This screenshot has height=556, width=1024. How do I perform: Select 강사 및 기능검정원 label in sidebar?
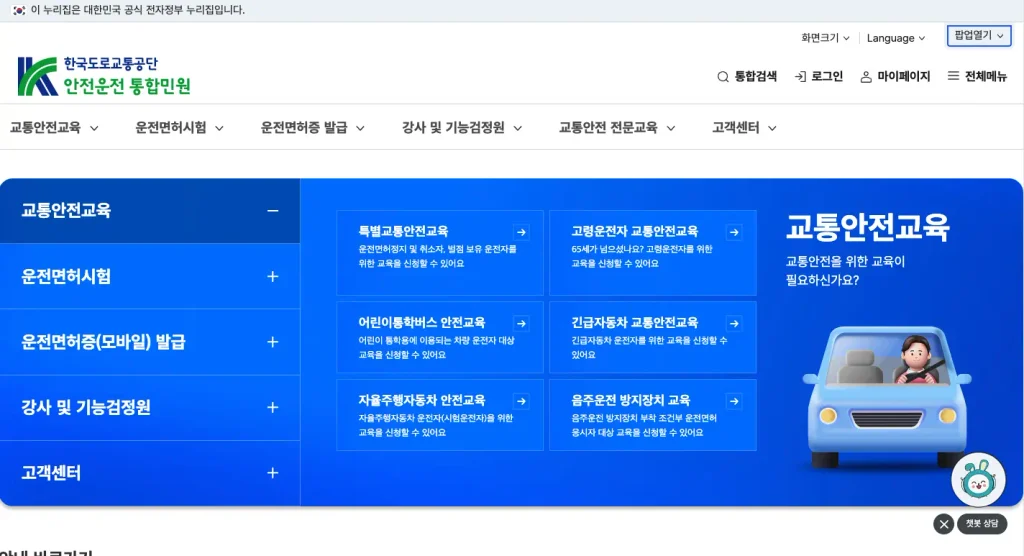coord(86,407)
